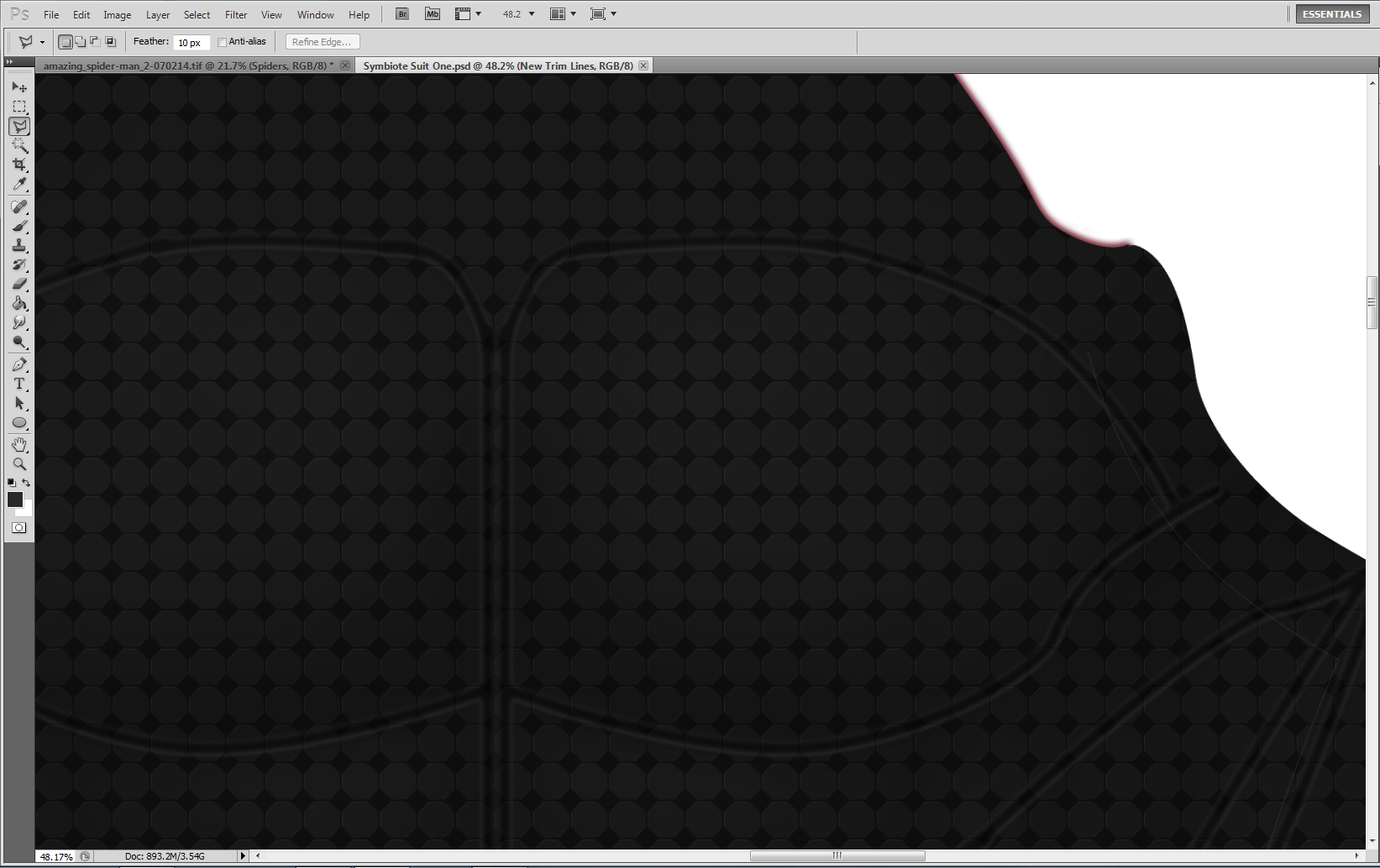Select the History Brush tool
Screen dimensions: 1380x868
pos(19,264)
